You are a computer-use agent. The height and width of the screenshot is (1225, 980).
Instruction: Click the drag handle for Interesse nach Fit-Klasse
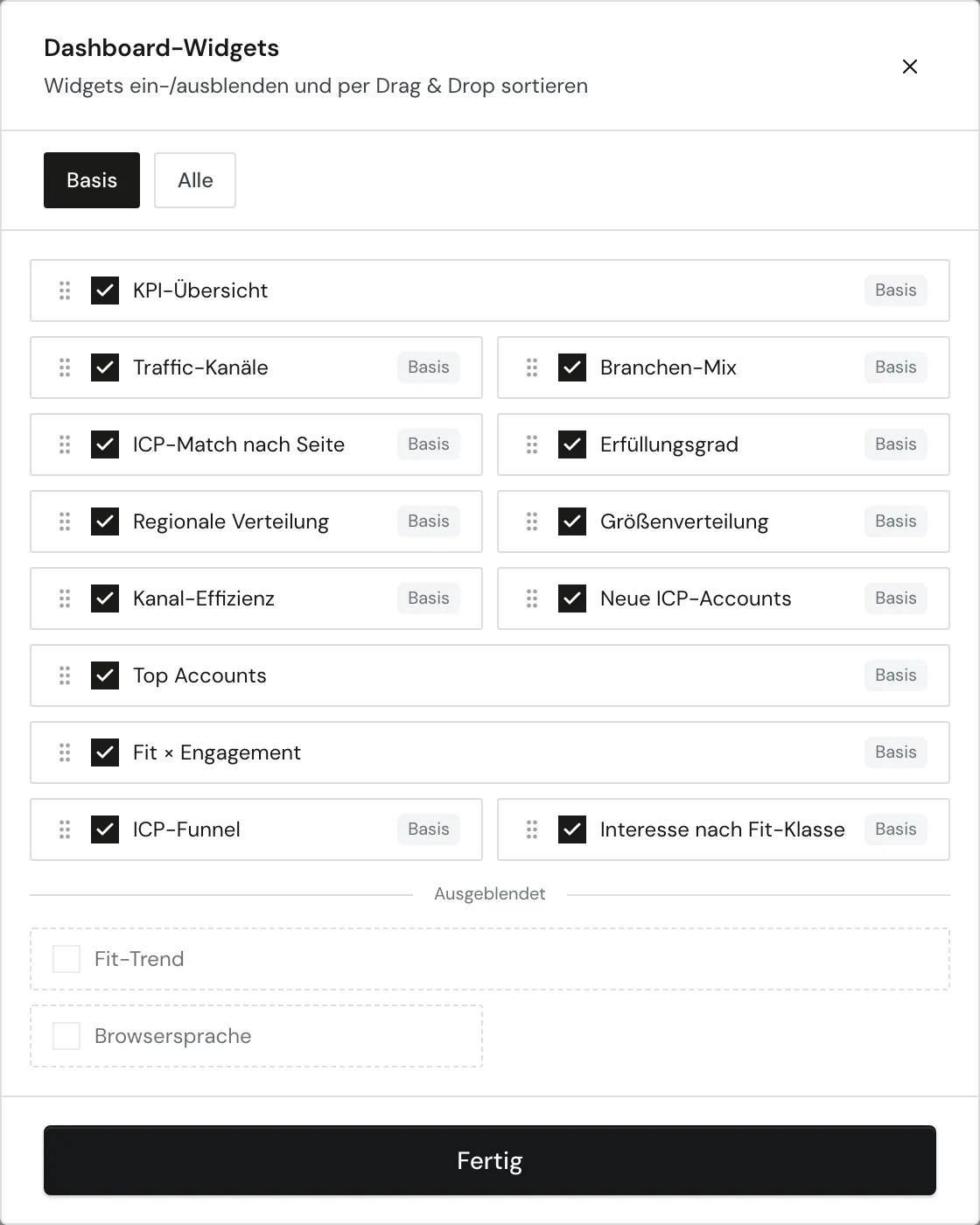[x=532, y=829]
